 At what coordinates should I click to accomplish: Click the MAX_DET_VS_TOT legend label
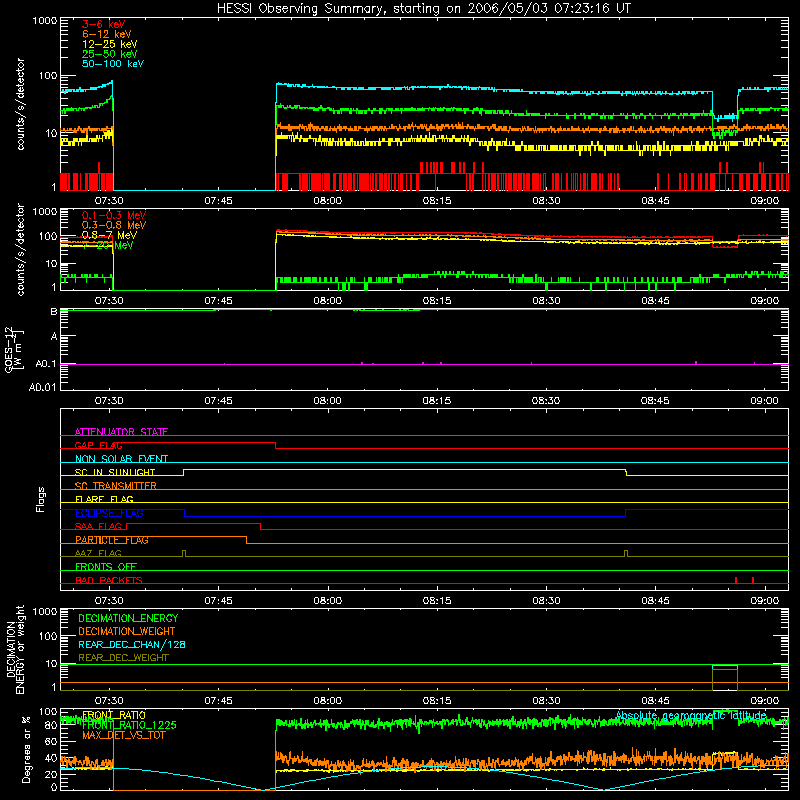(124, 735)
